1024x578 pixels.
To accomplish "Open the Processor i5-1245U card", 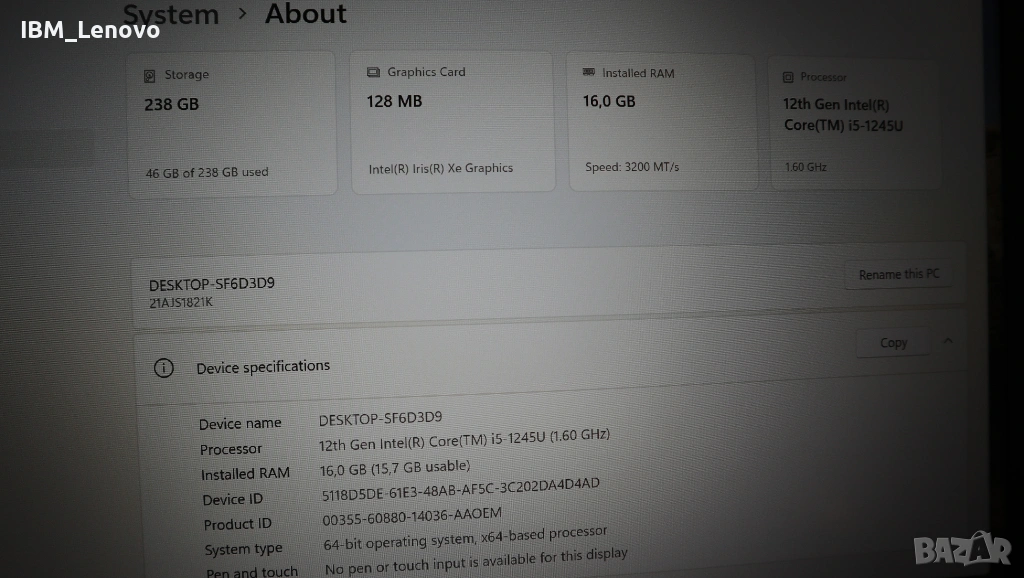I will click(853, 123).
